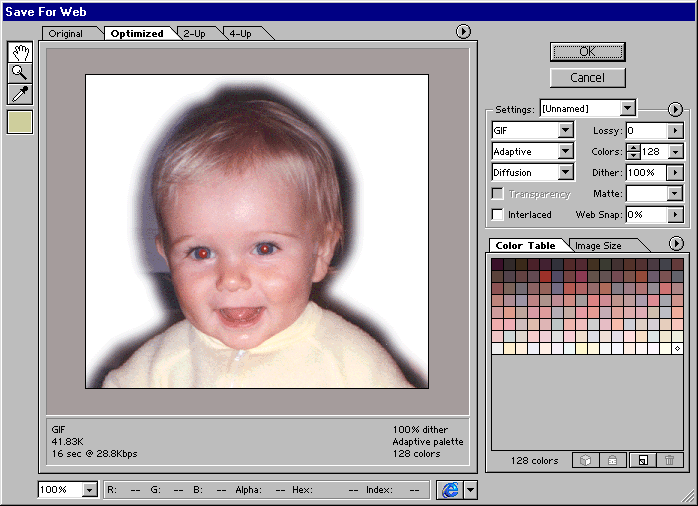The height and width of the screenshot is (506, 698).
Task: Open the Optimize settings menu arrow
Action: 675,108
